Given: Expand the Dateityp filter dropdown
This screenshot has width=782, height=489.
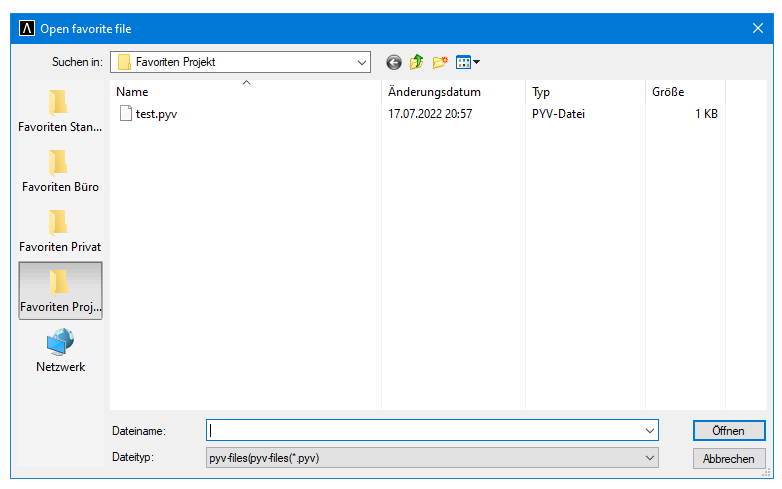Looking at the screenshot, I should (649, 458).
